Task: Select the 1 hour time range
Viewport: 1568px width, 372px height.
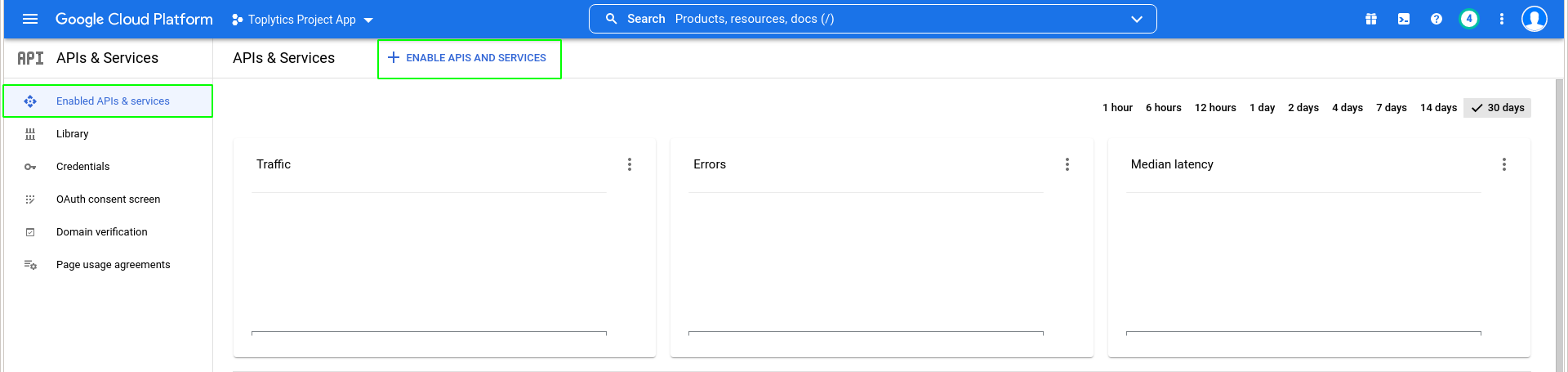Action: click(x=1117, y=108)
